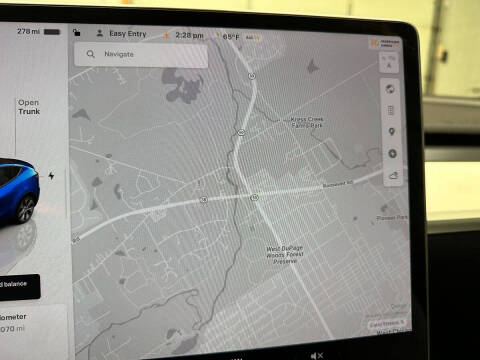Tap the orange icon left of 2:28 pm

point(166,35)
